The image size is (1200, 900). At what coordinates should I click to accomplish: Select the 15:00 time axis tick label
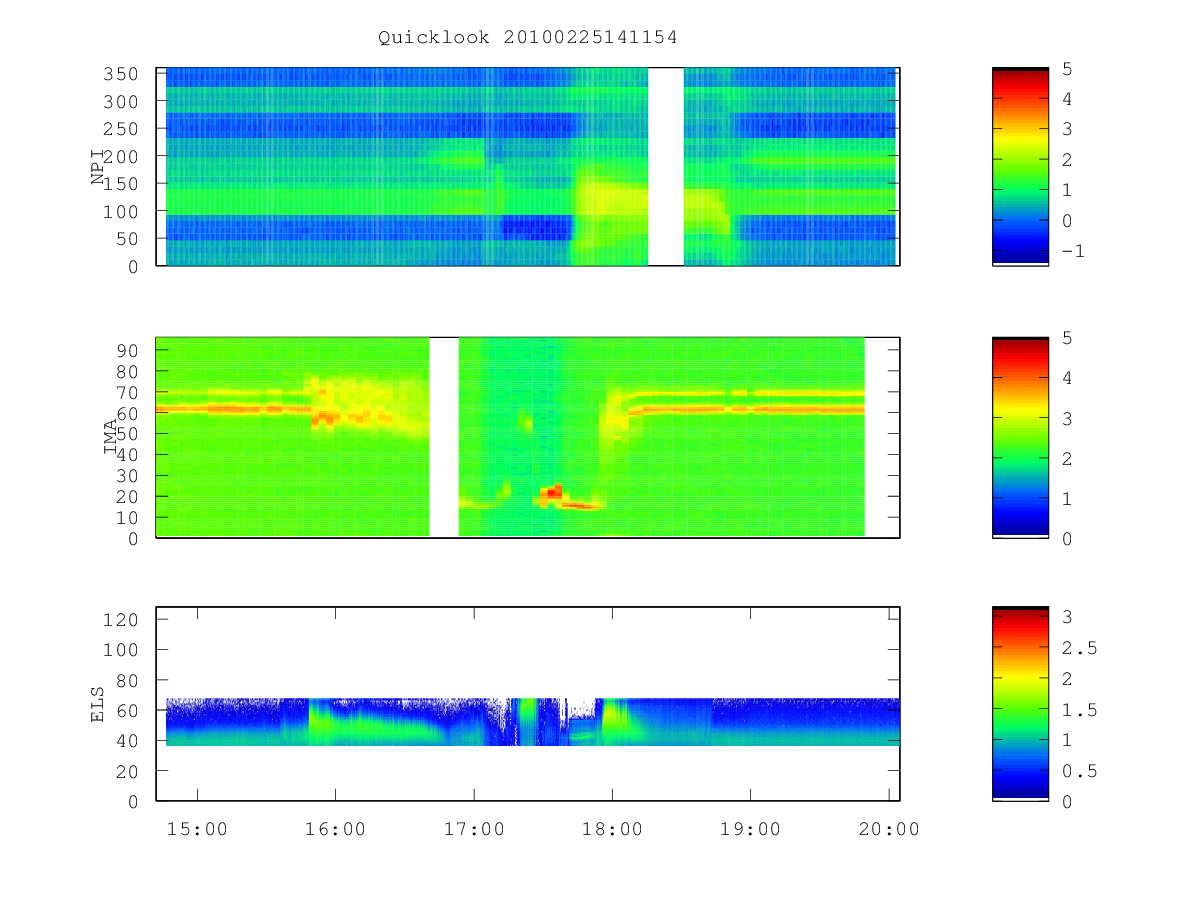pos(197,829)
